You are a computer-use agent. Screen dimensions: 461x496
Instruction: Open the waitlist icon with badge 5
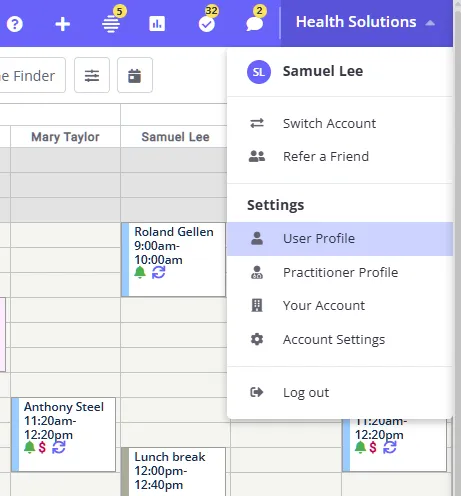tap(112, 22)
